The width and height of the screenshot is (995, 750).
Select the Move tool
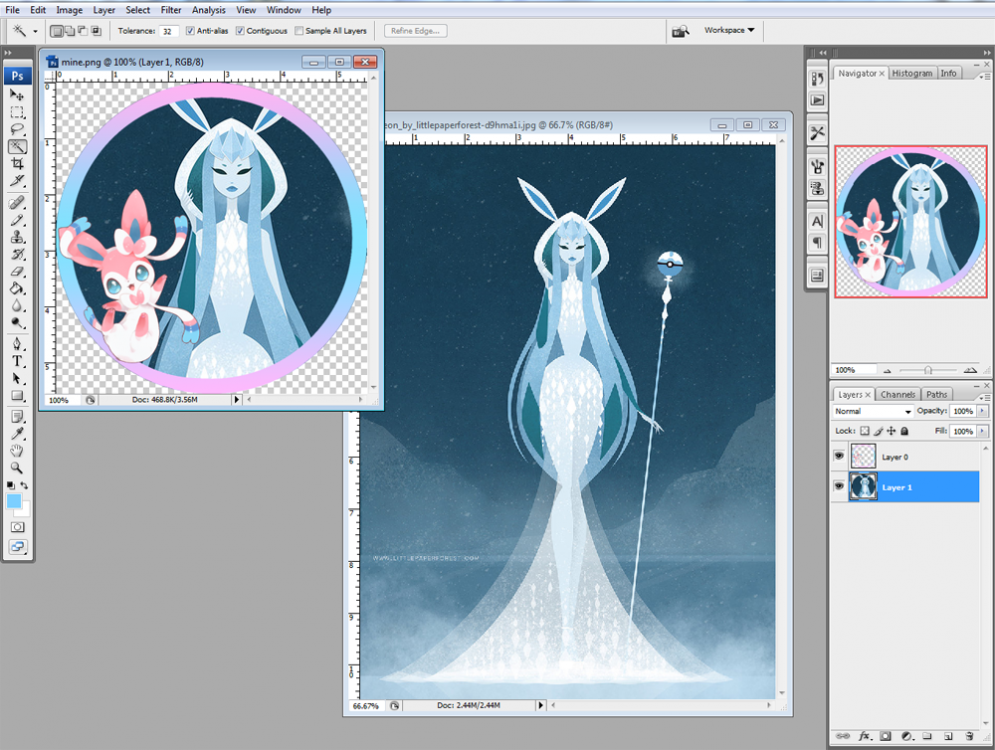pos(17,95)
